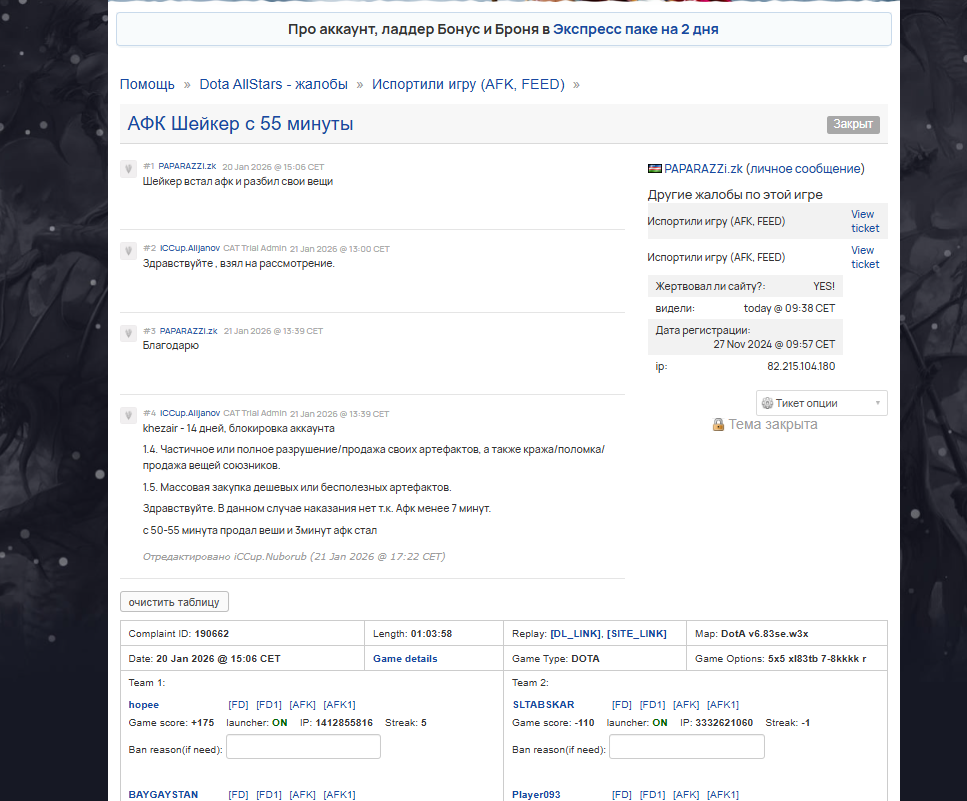Click [FD] tag for SLTABSKAR
Viewport: 967px width, 801px height.
pos(622,705)
